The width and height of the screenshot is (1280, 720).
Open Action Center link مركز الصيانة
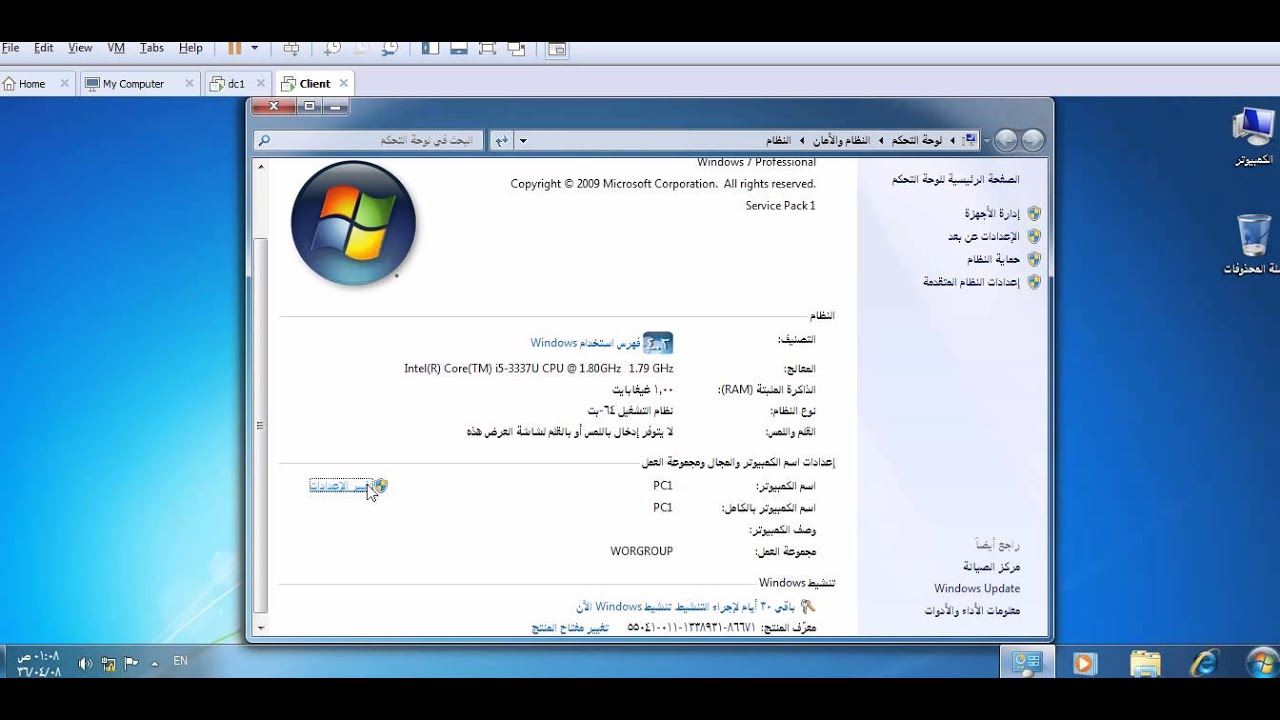(991, 567)
